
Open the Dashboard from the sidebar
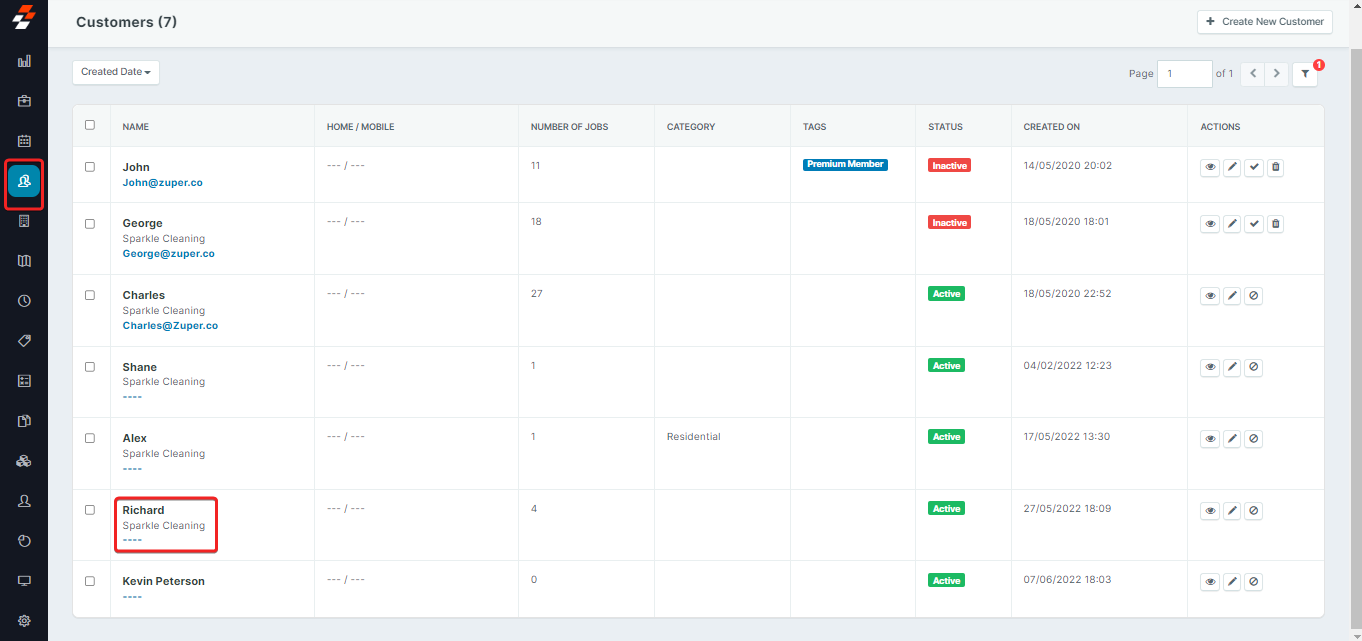[24, 60]
